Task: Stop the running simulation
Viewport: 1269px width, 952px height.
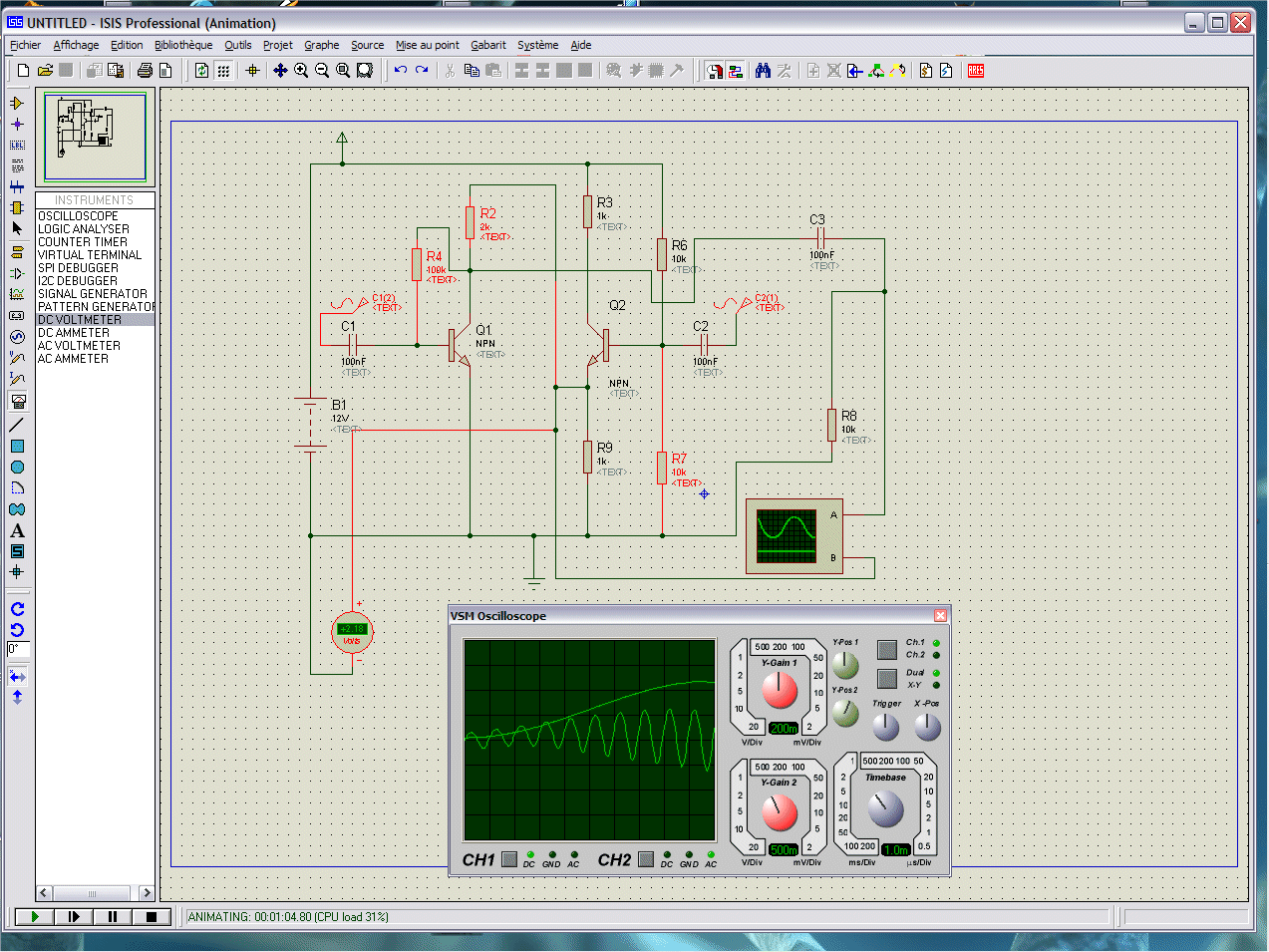Action: click(x=152, y=916)
